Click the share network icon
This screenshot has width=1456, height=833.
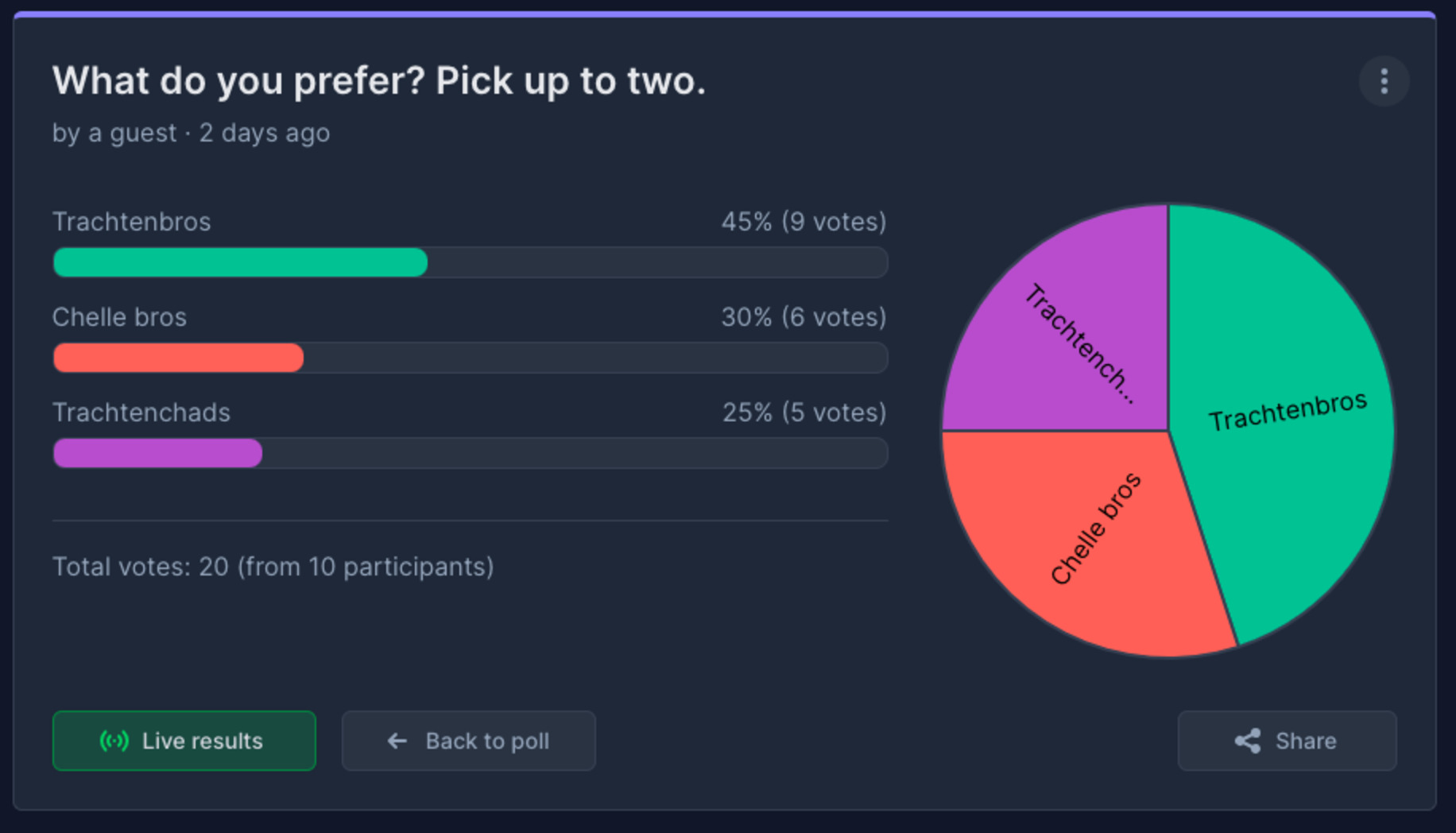click(x=1248, y=741)
